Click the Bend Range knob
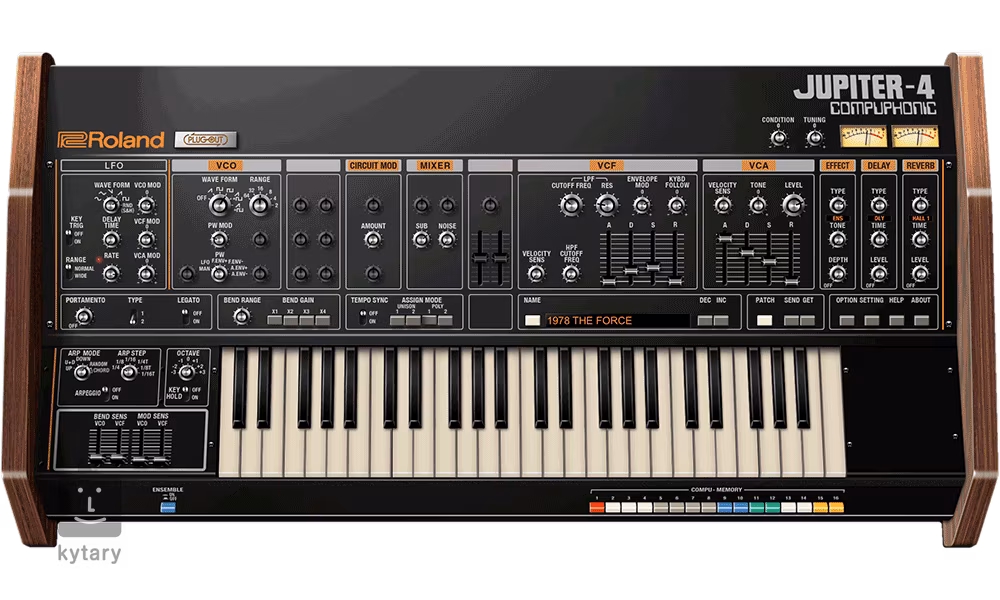Viewport: 1000px width, 600px height. pyautogui.click(x=240, y=316)
